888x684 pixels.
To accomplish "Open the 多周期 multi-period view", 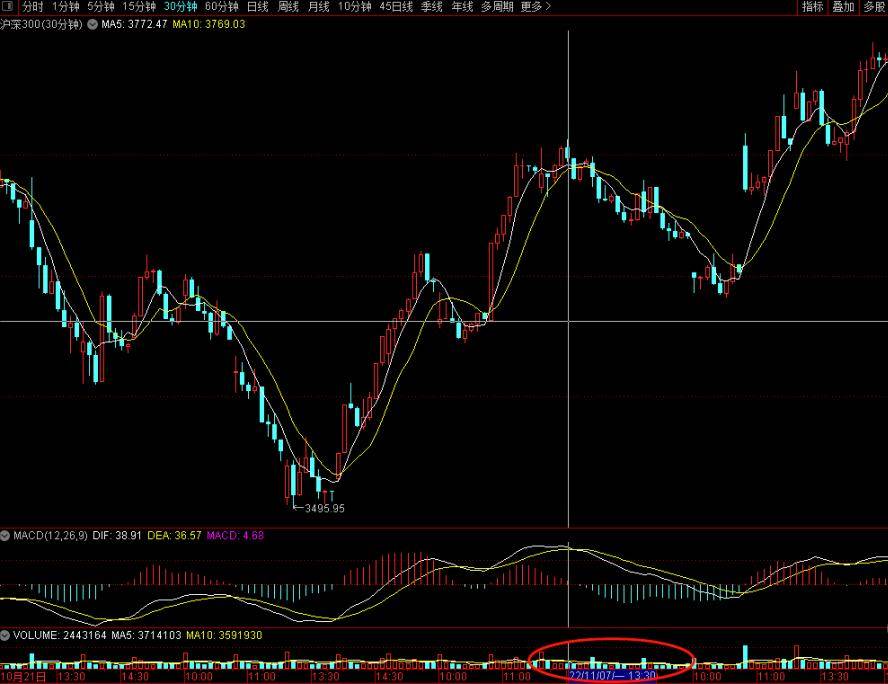I will (497, 7).
